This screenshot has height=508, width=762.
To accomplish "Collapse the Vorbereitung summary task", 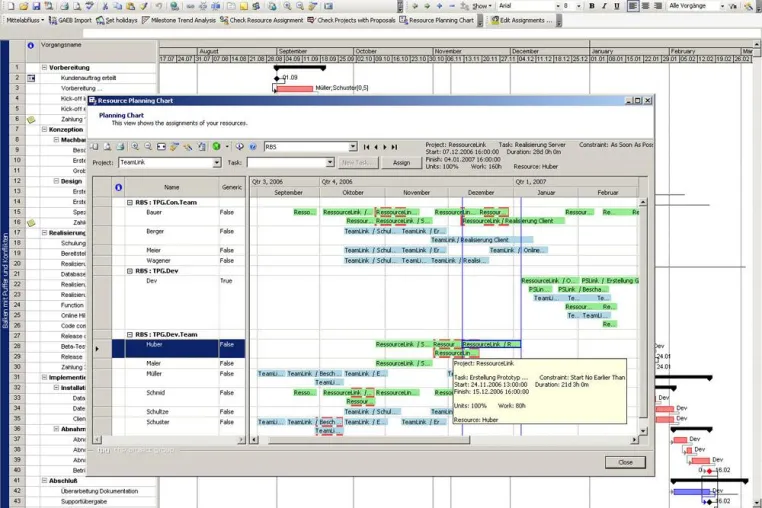I will click(44, 68).
